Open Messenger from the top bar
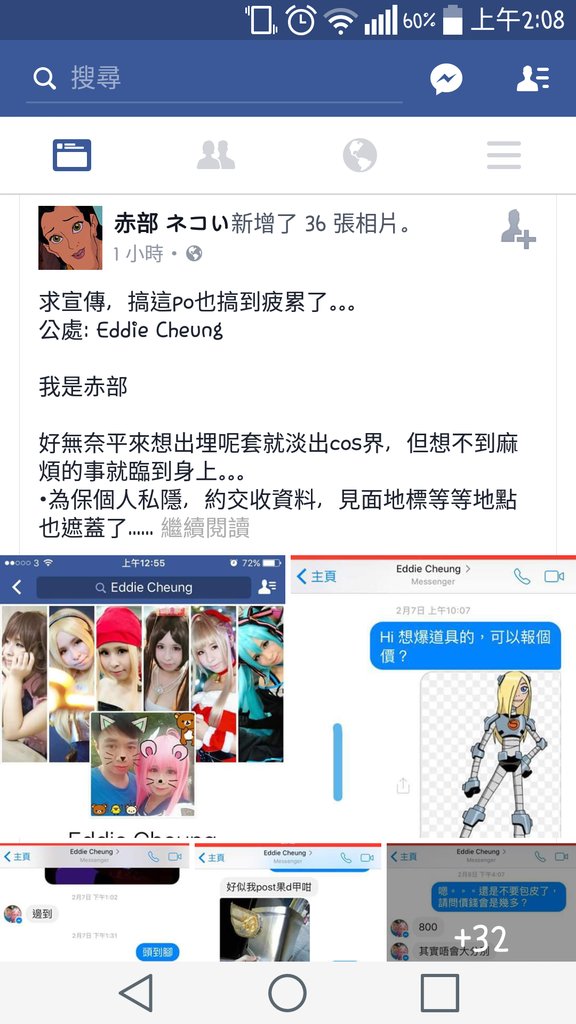Image resolution: width=576 pixels, height=1024 pixels. 446,79
